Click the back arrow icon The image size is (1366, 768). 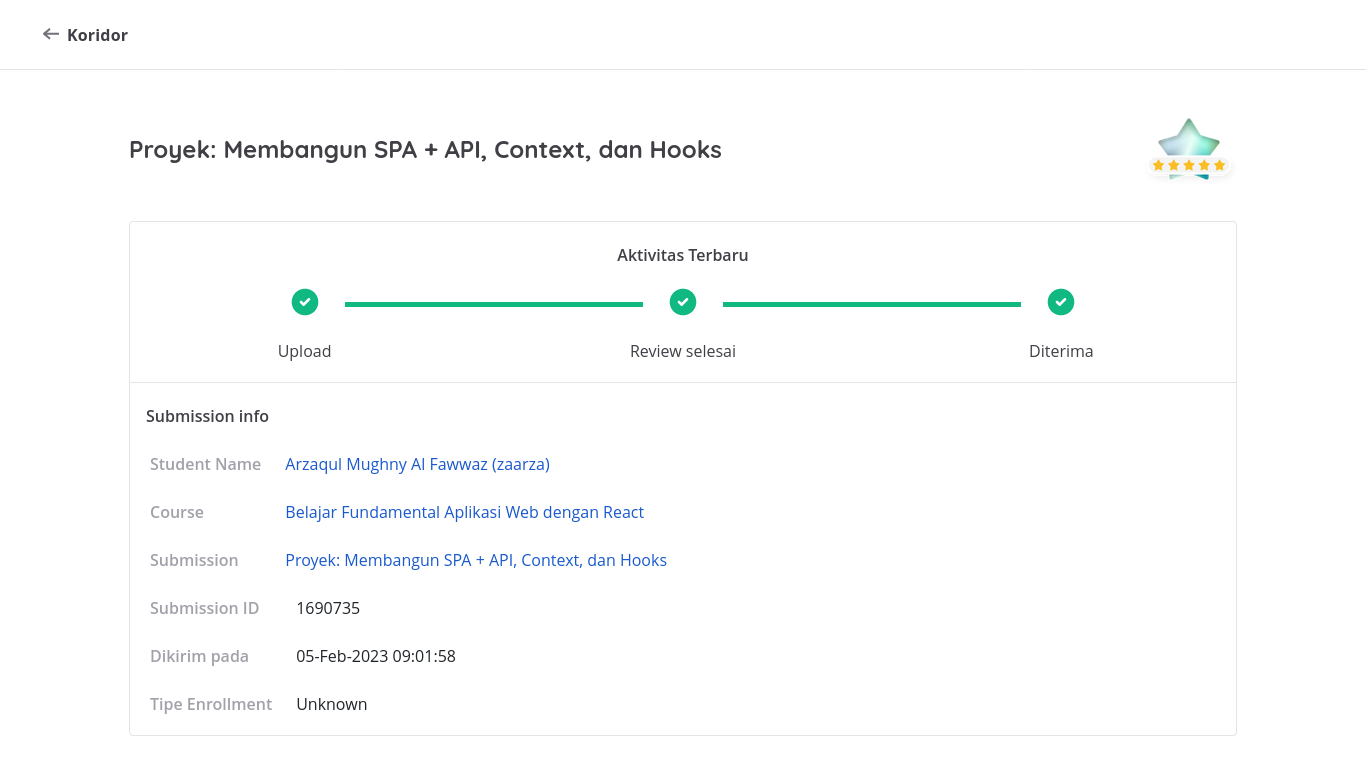51,35
